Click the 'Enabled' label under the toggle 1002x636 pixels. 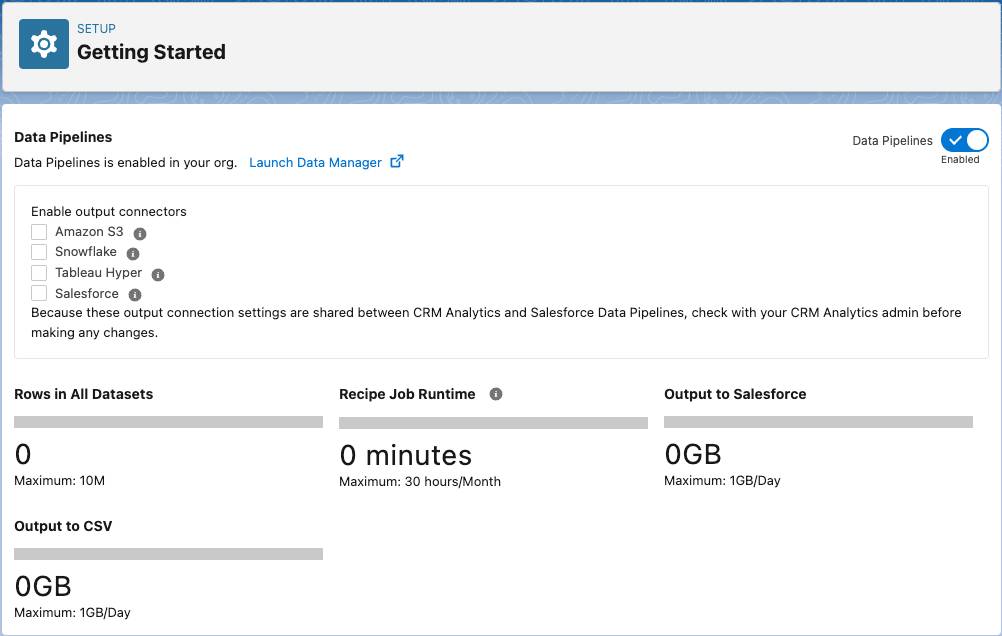[x=960, y=160]
